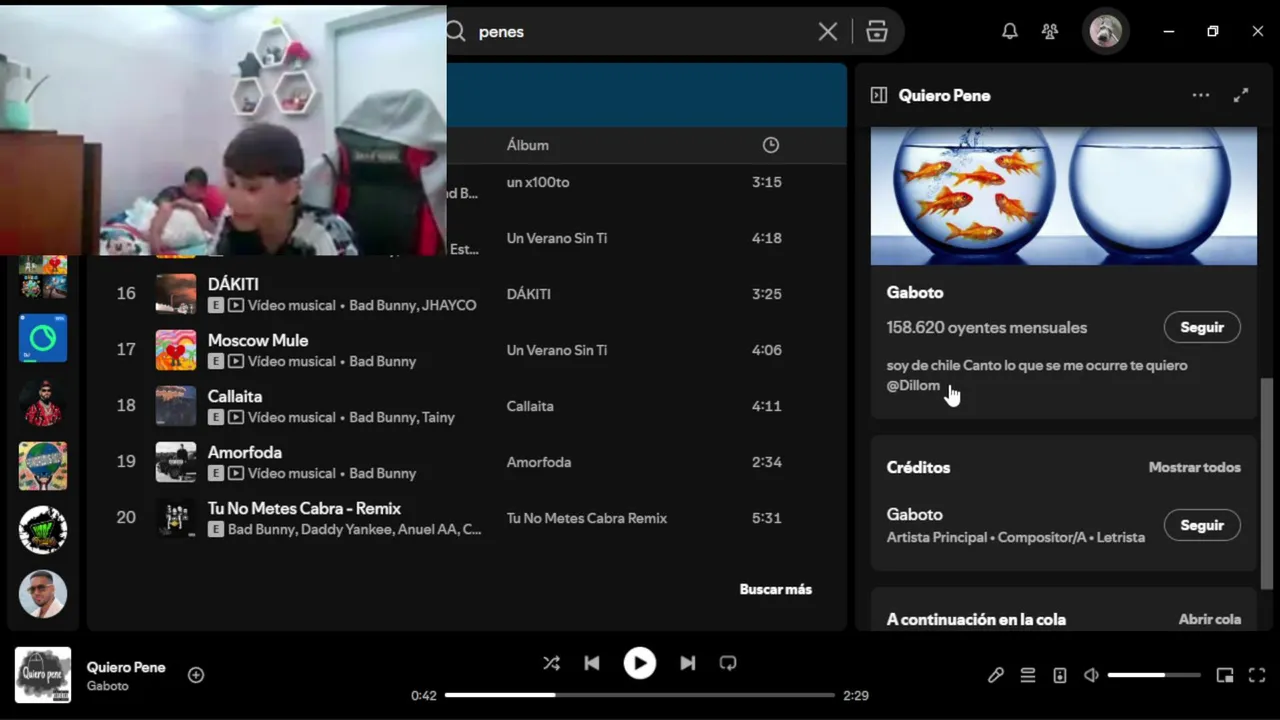Click the video icon on DÁKITI row

[x=236, y=305]
